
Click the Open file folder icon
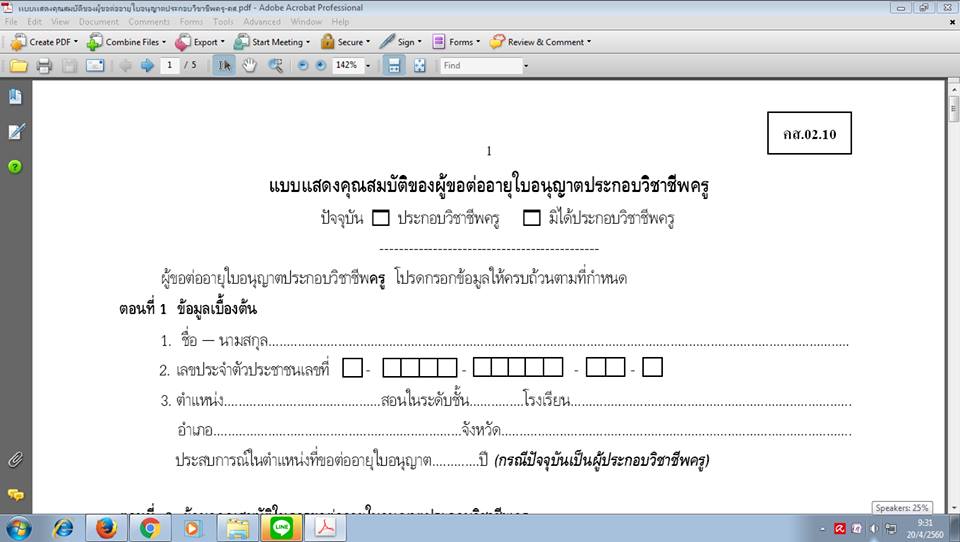pyautogui.click(x=18, y=66)
